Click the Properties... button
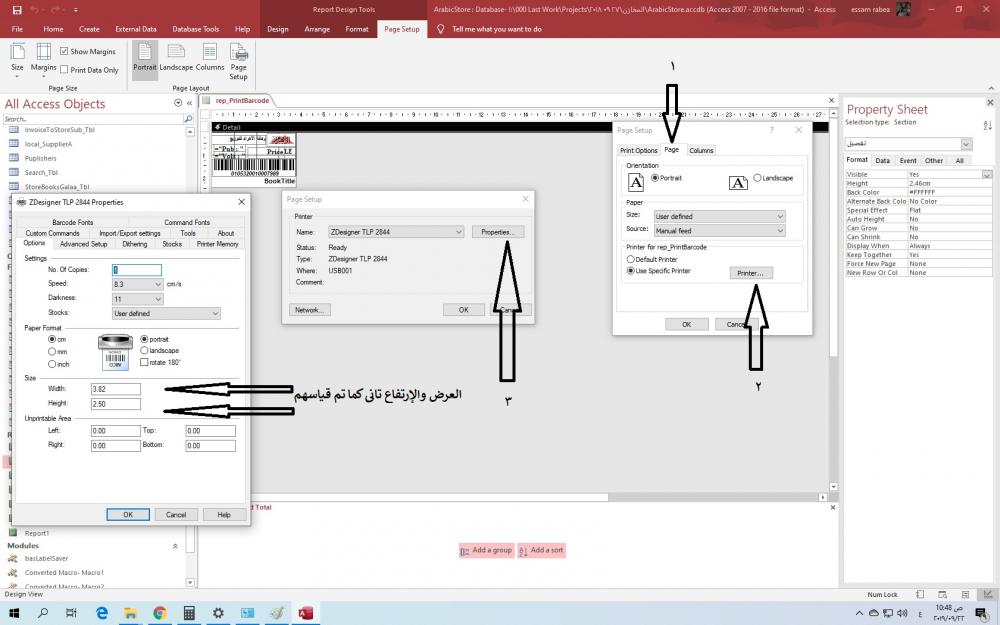 tap(498, 232)
